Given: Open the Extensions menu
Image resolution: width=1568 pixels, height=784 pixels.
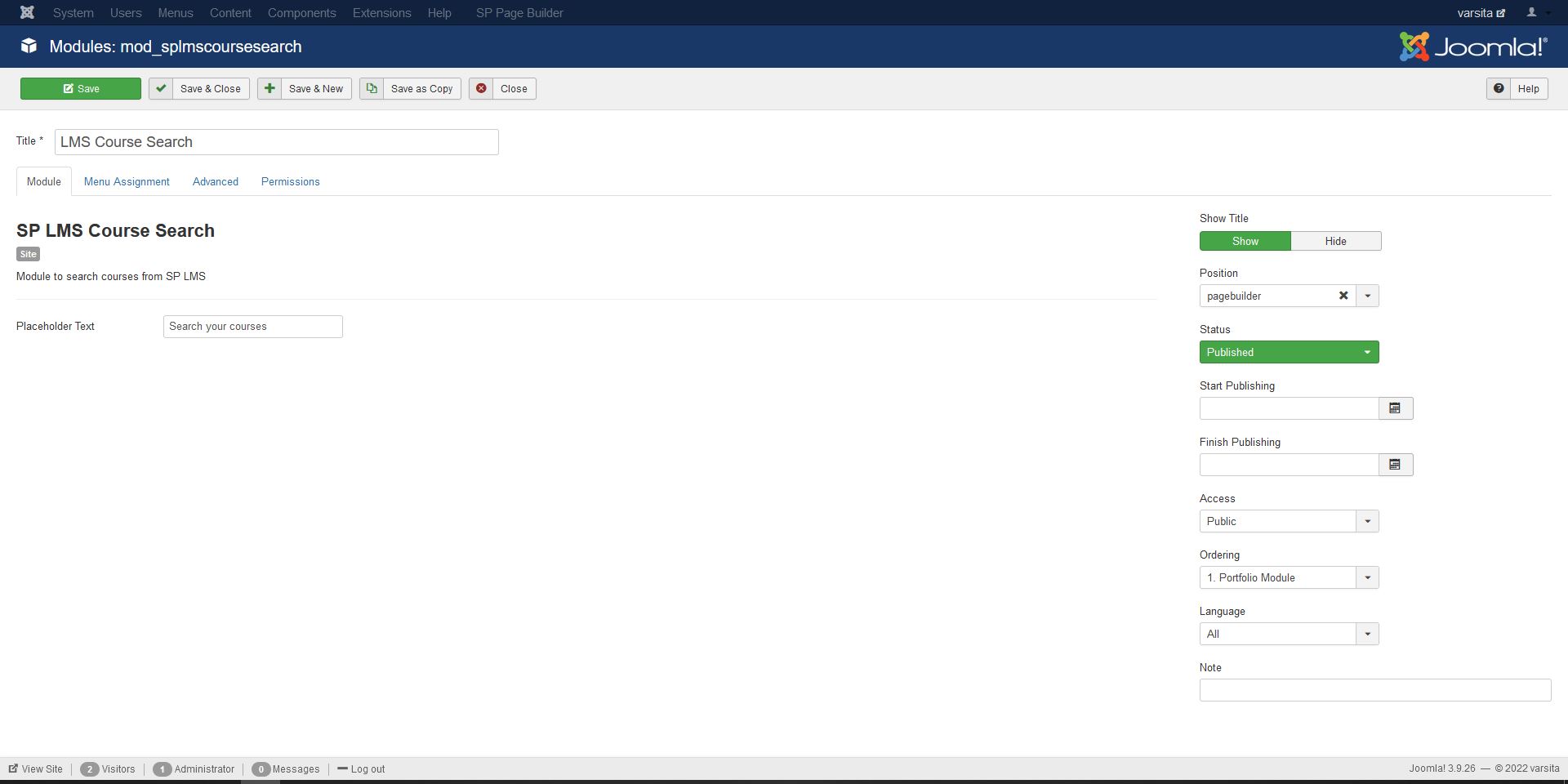Looking at the screenshot, I should point(381,12).
